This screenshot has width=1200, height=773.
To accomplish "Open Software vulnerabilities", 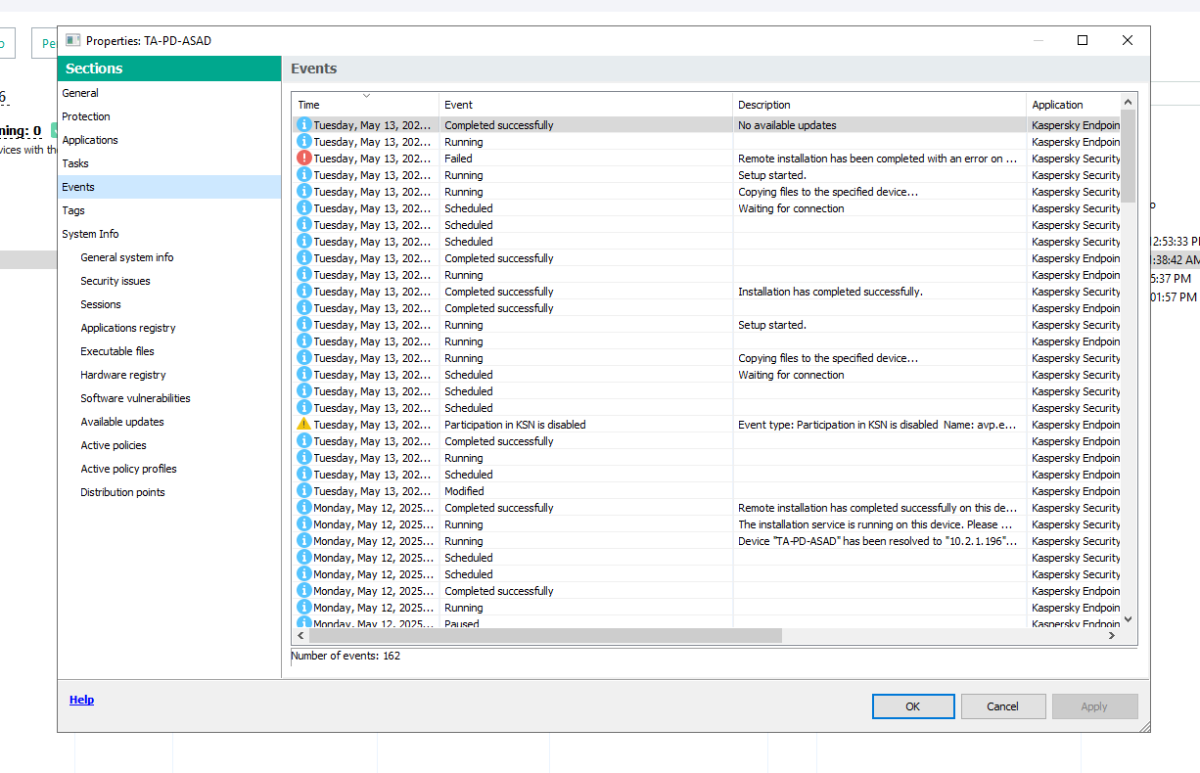I will (x=135, y=398).
